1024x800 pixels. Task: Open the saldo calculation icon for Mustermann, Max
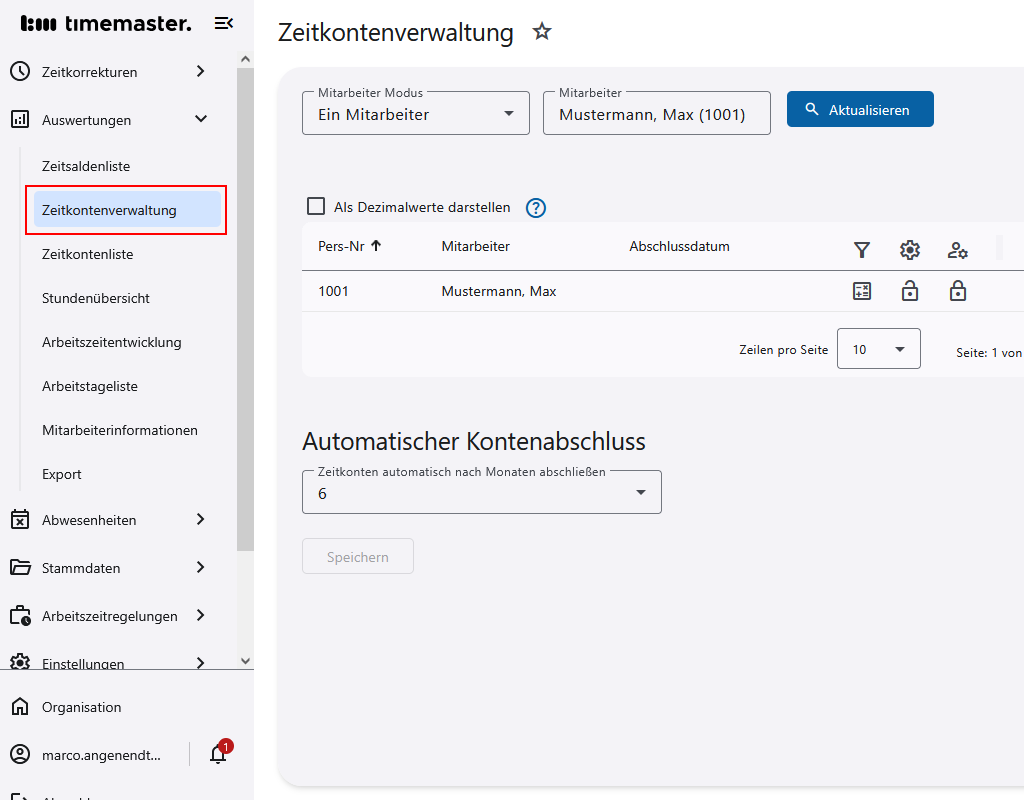point(861,290)
